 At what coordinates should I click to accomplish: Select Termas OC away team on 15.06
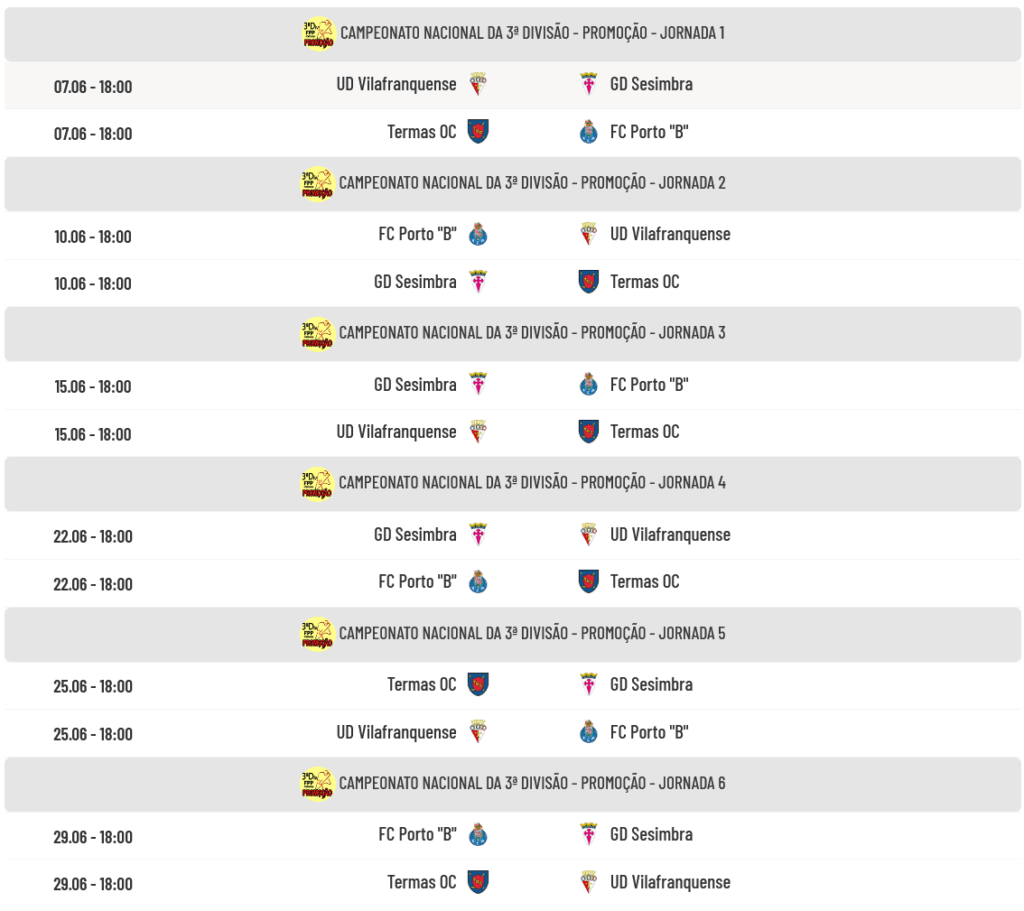[x=645, y=432]
